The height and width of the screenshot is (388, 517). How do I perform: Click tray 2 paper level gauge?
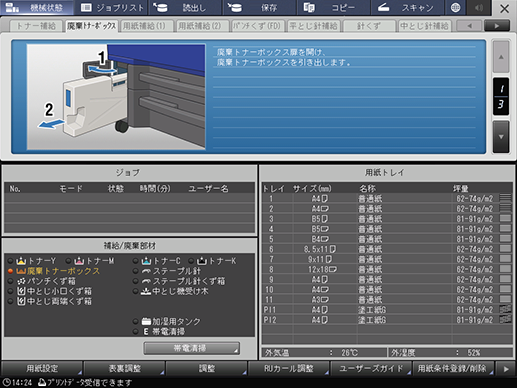coord(505,208)
